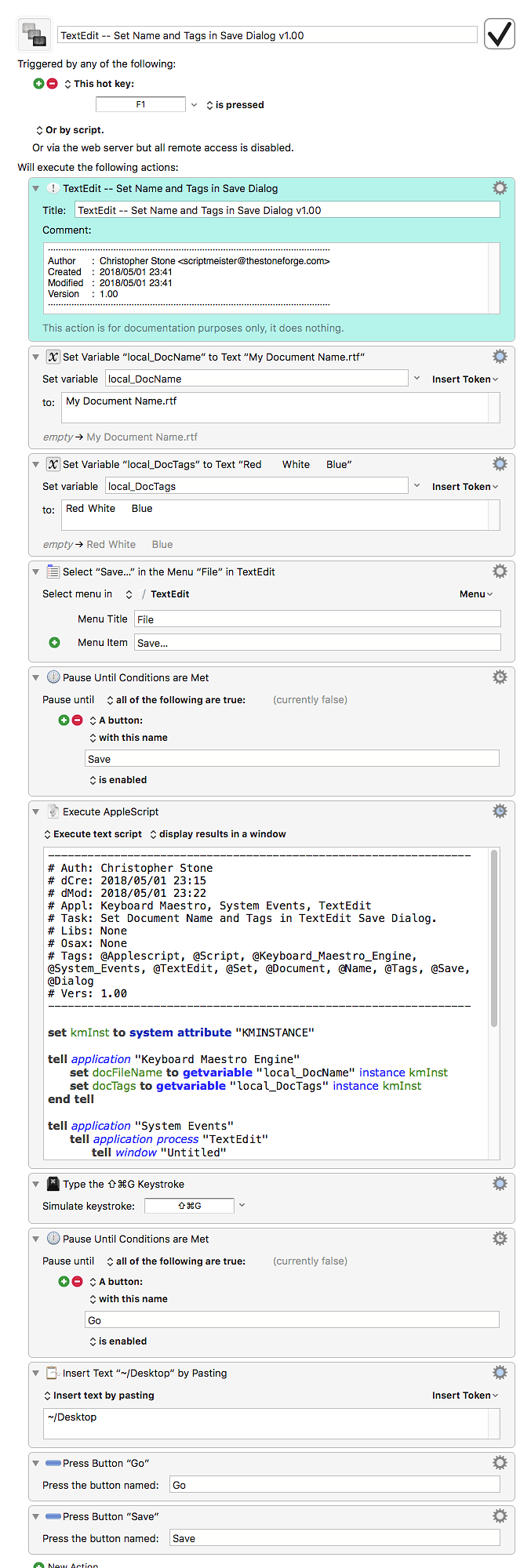Click the Type Keystroke action keyboard icon
The width and height of the screenshot is (531, 1568).
(x=53, y=1184)
